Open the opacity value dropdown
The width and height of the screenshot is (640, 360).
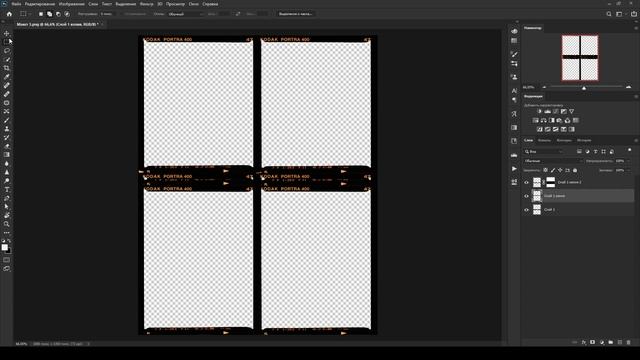point(628,161)
